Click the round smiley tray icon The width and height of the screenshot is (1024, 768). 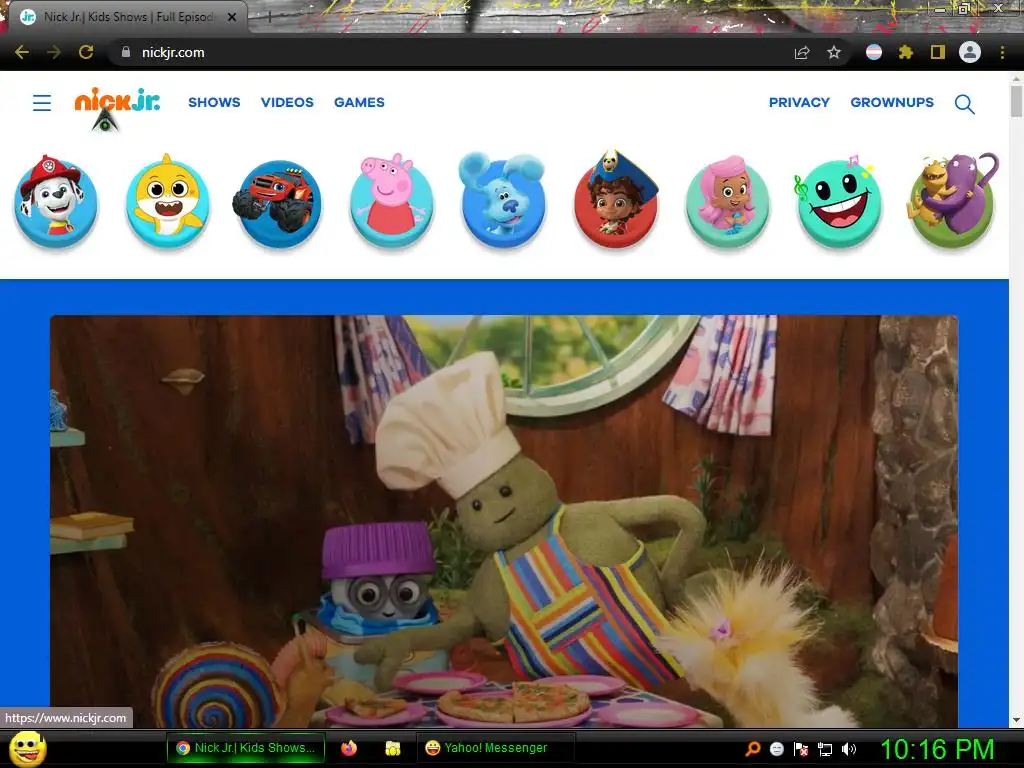(776, 749)
